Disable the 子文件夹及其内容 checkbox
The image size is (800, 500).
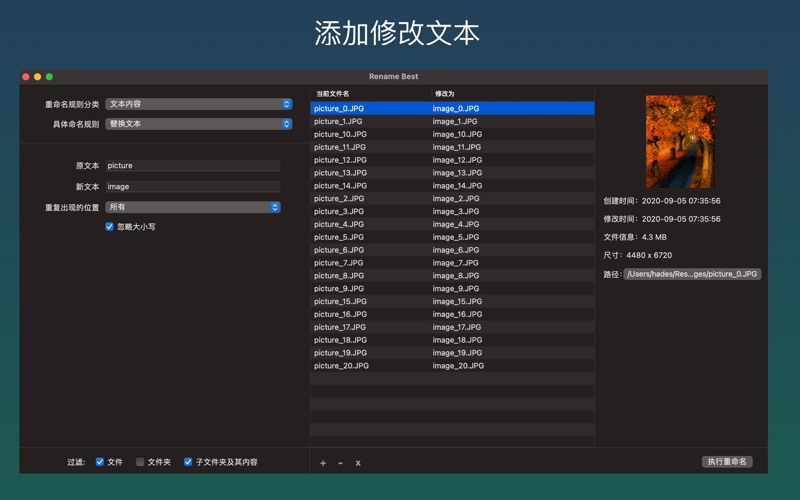[x=188, y=462]
